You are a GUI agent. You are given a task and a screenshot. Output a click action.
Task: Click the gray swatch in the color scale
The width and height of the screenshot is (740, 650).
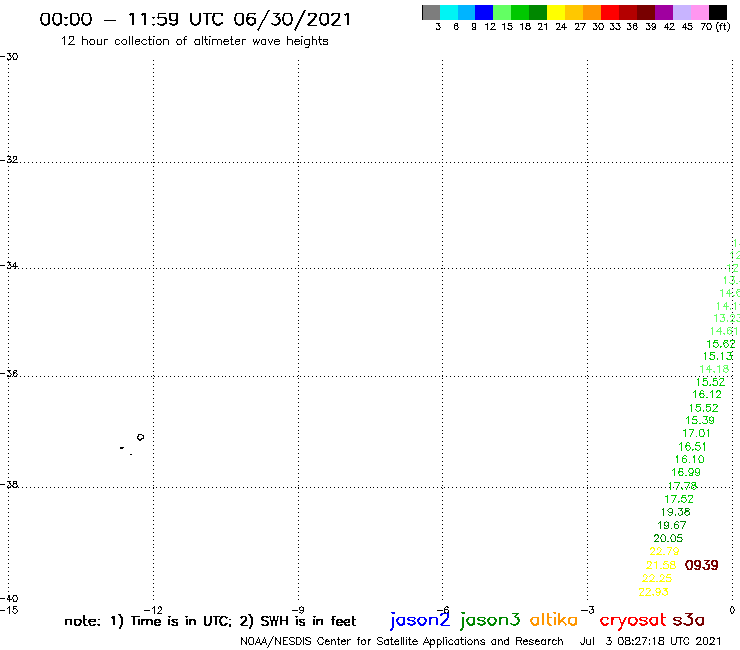[431, 12]
